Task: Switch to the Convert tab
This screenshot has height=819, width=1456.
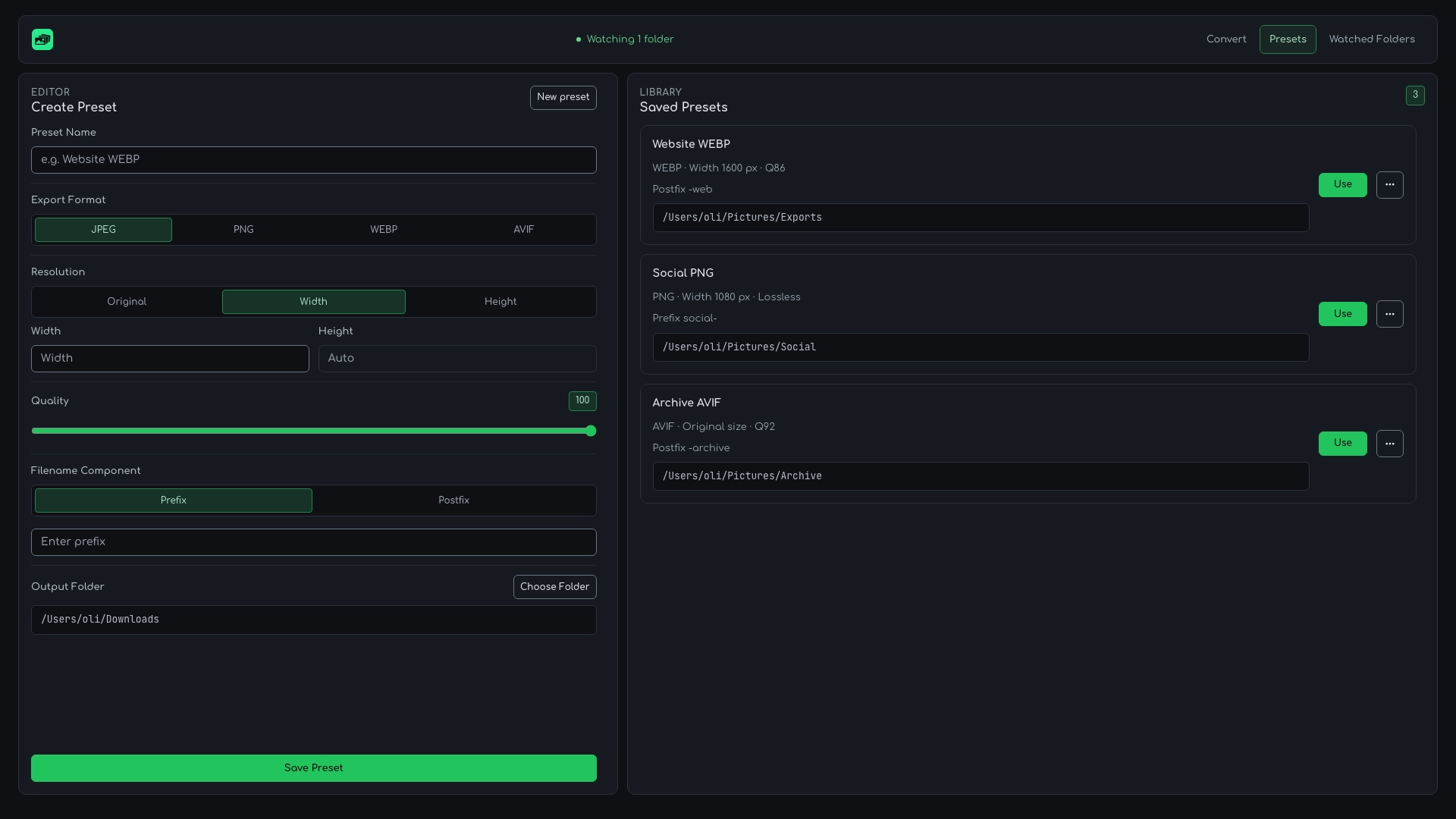Action: [1226, 39]
